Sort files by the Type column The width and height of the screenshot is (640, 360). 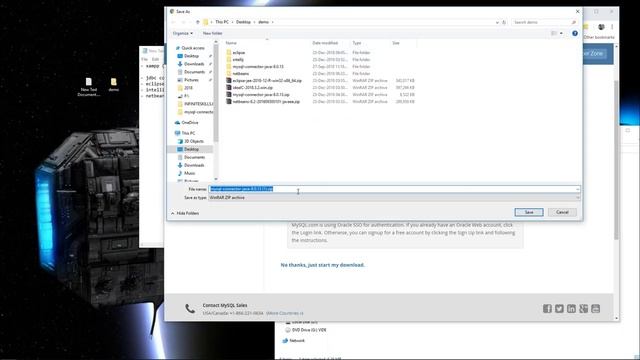coord(357,43)
